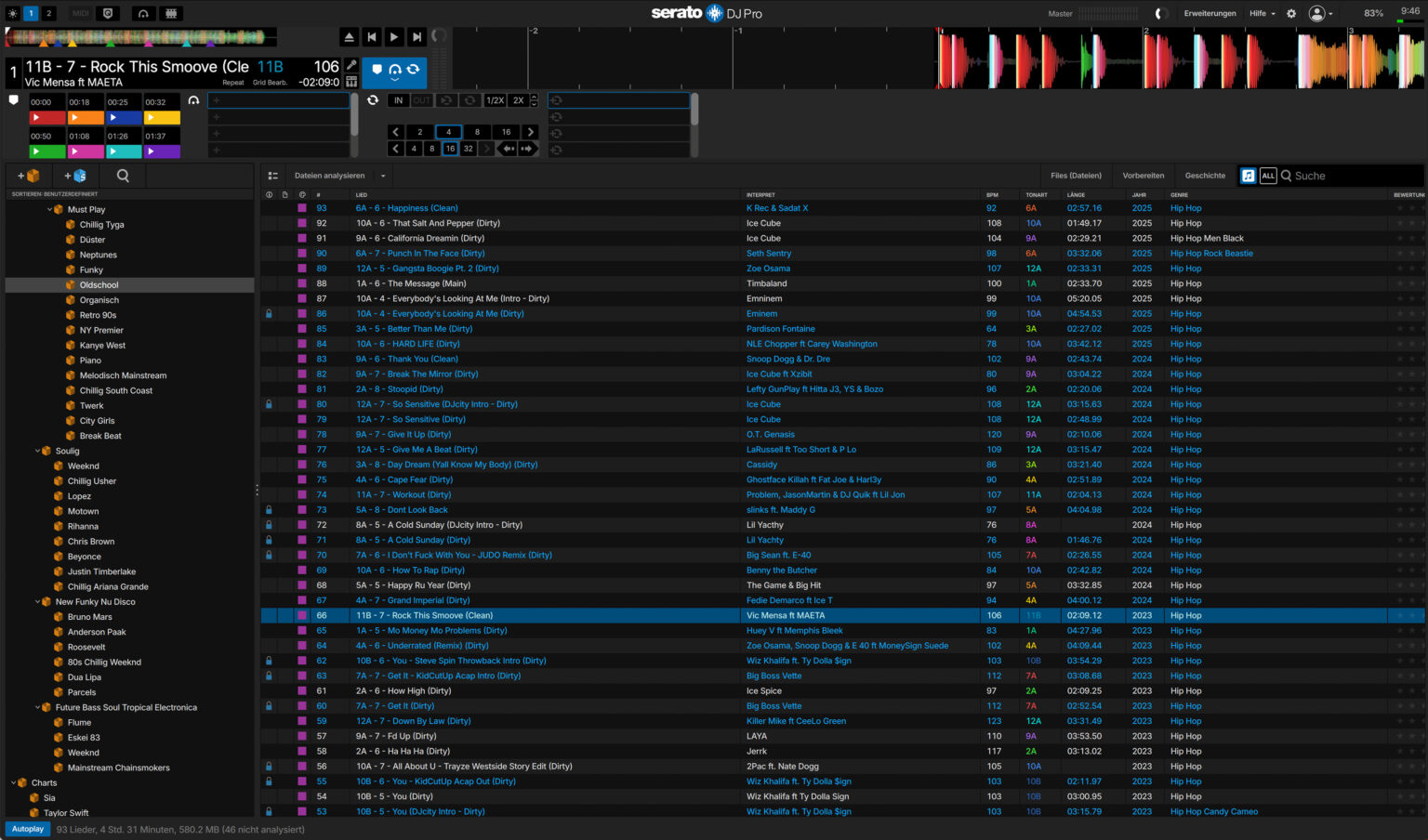Expand the Charts crate

[13, 782]
